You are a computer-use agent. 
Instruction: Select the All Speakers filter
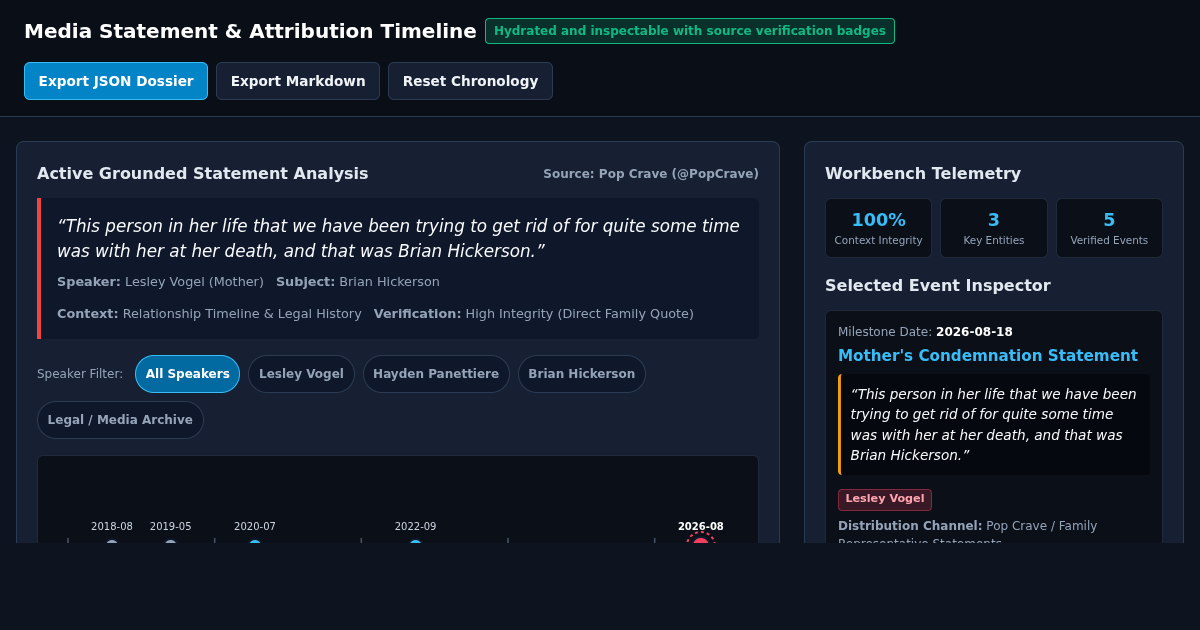(188, 374)
